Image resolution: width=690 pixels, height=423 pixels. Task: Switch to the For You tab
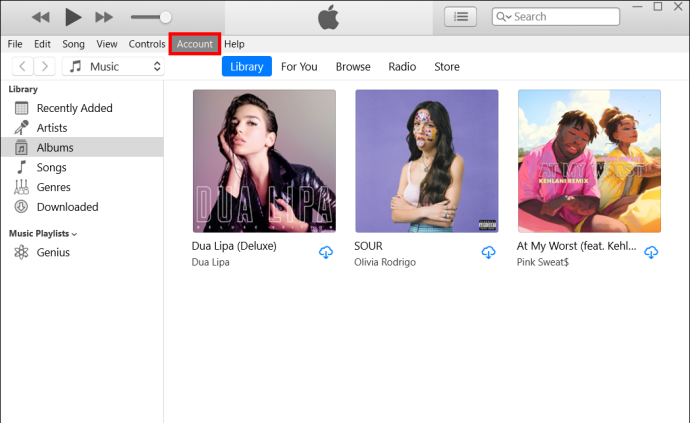(299, 66)
